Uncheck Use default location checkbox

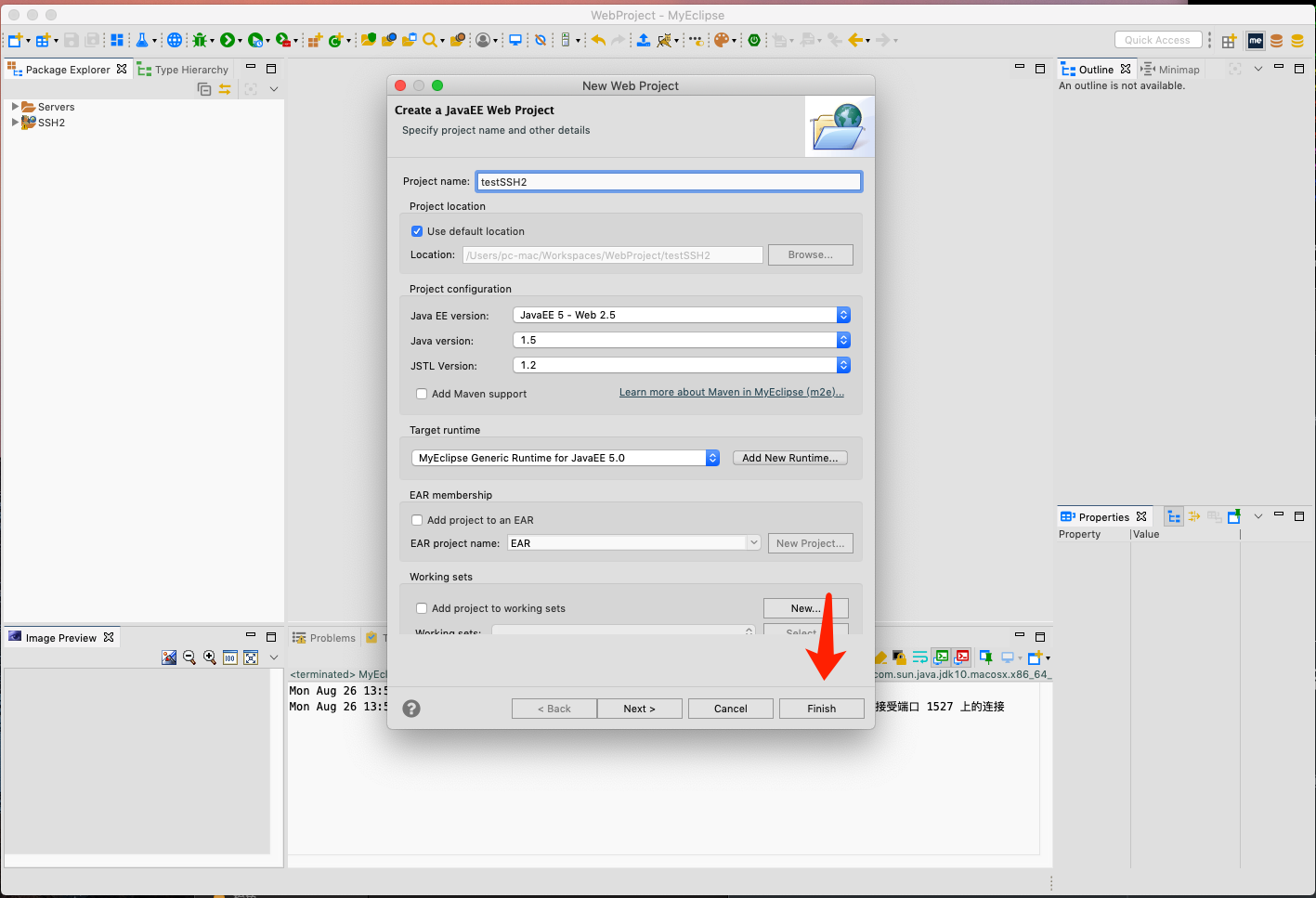click(417, 231)
